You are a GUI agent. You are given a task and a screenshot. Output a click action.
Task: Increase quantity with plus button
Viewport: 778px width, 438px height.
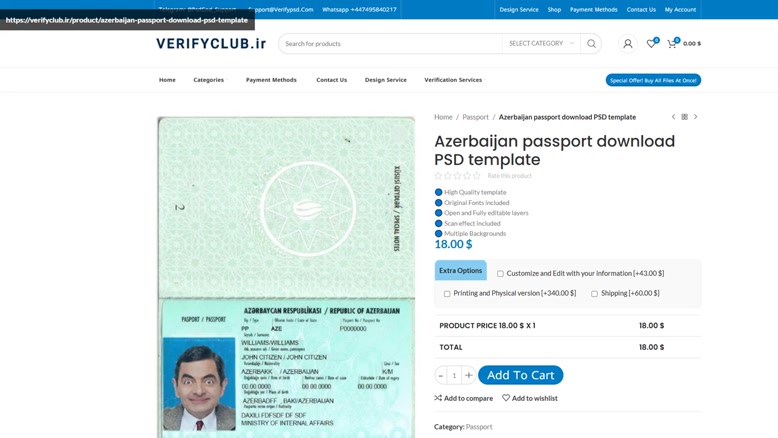click(x=468, y=375)
